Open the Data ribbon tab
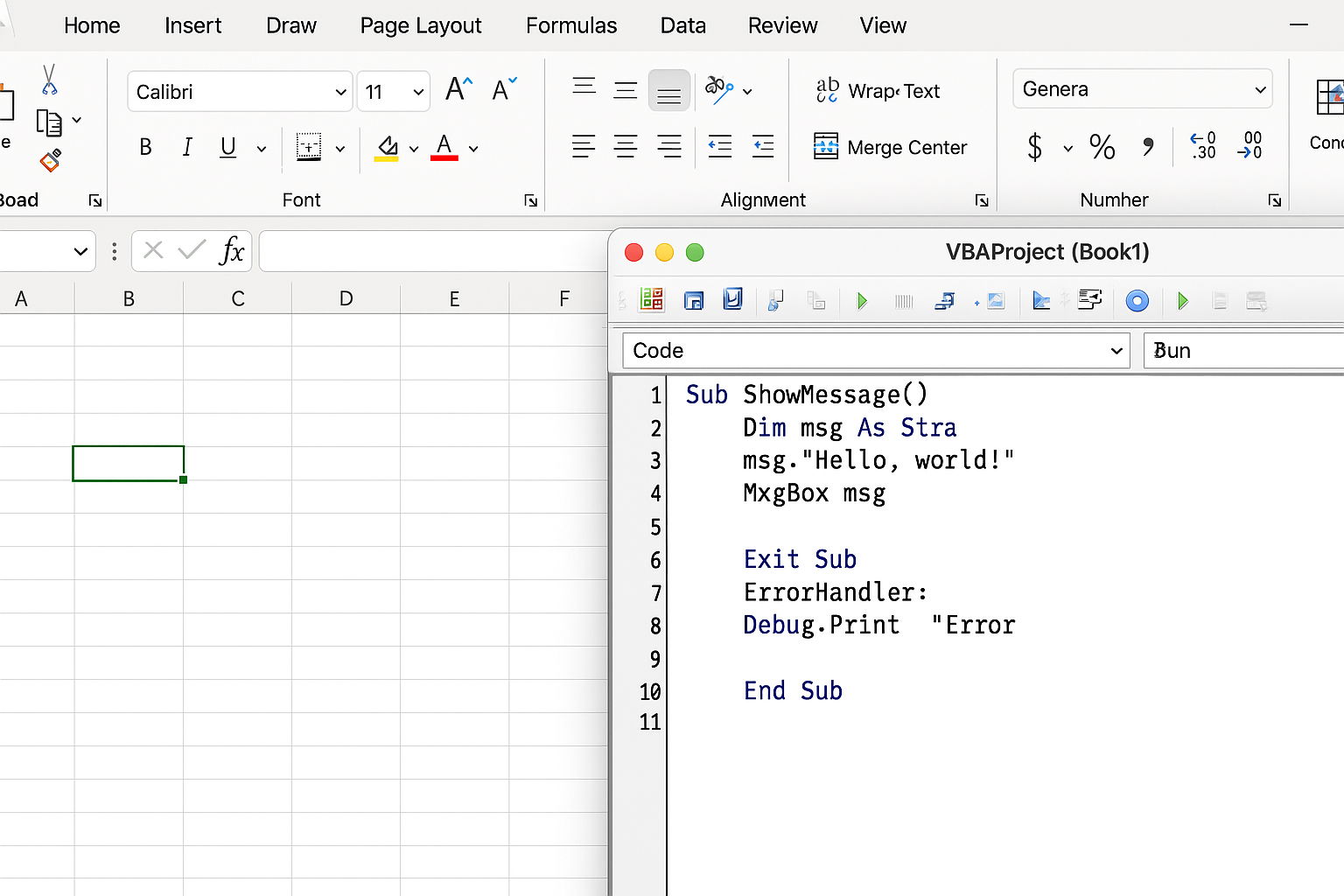 (683, 25)
